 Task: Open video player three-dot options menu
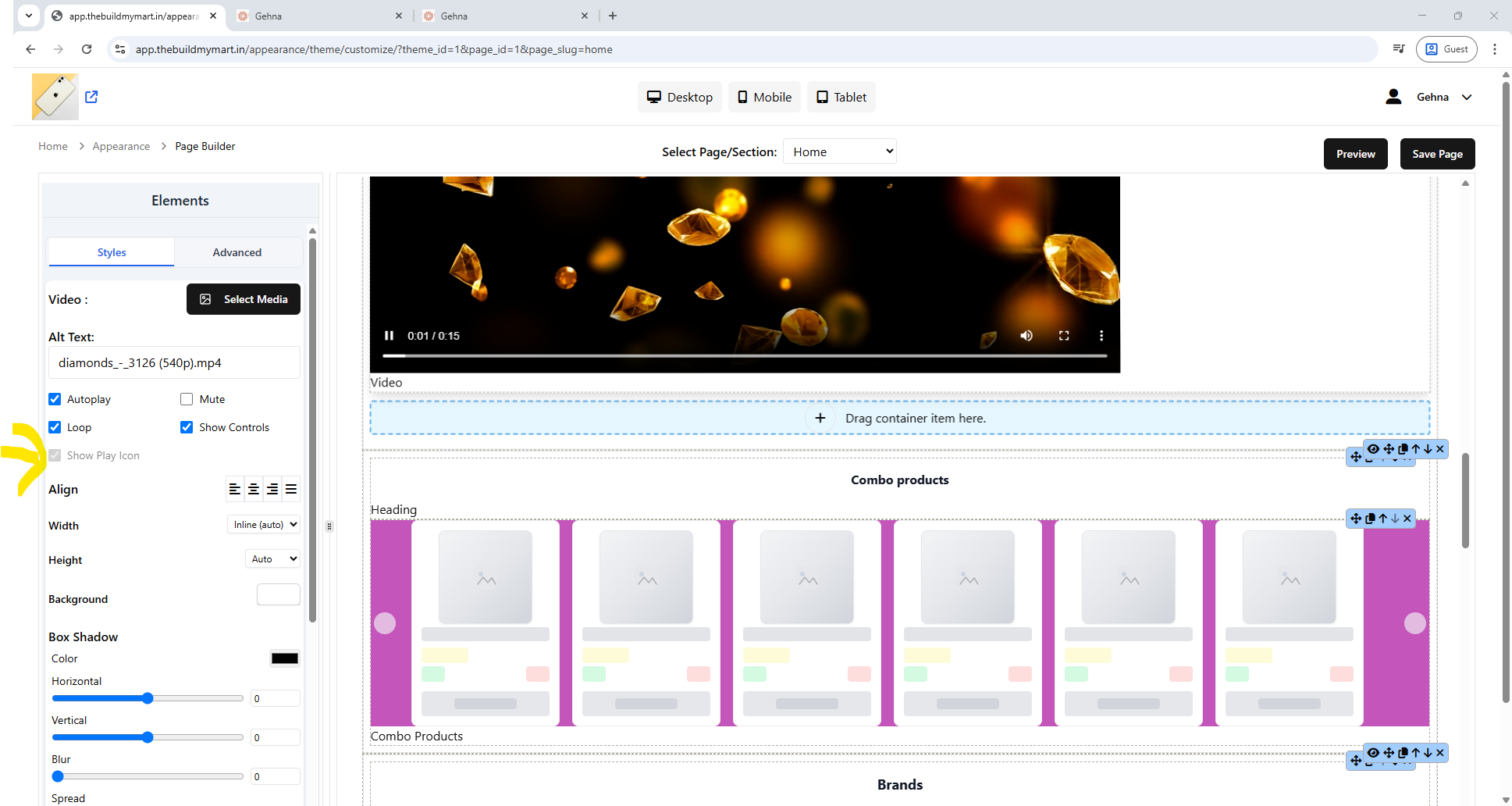tap(1101, 336)
